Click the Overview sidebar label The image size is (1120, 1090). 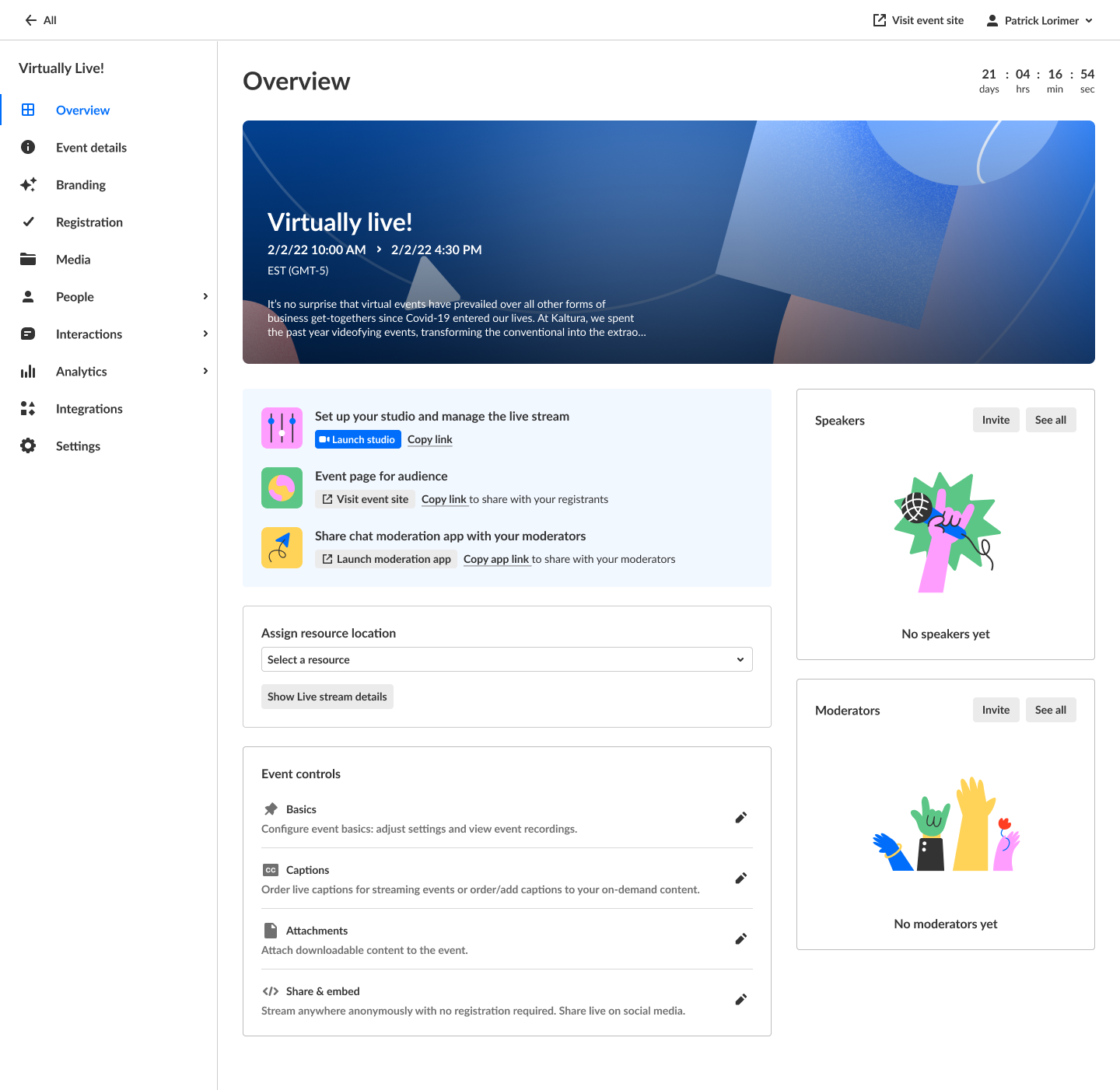click(x=82, y=110)
